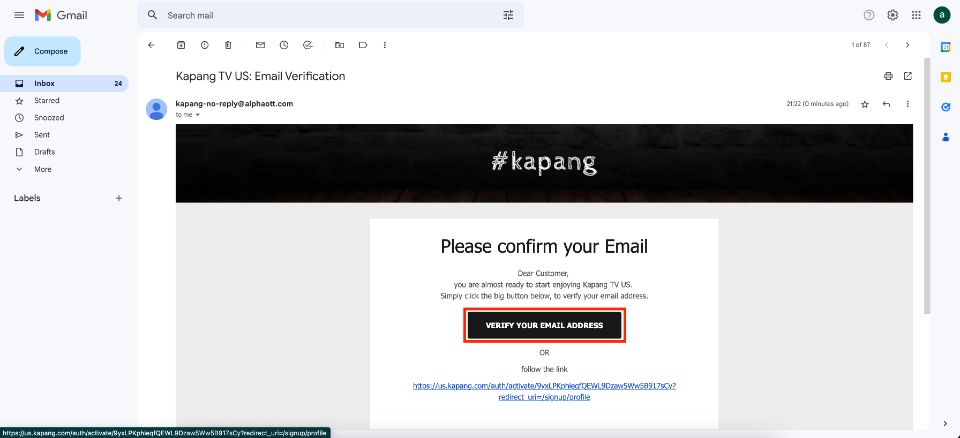Open message More options menu

click(x=907, y=104)
